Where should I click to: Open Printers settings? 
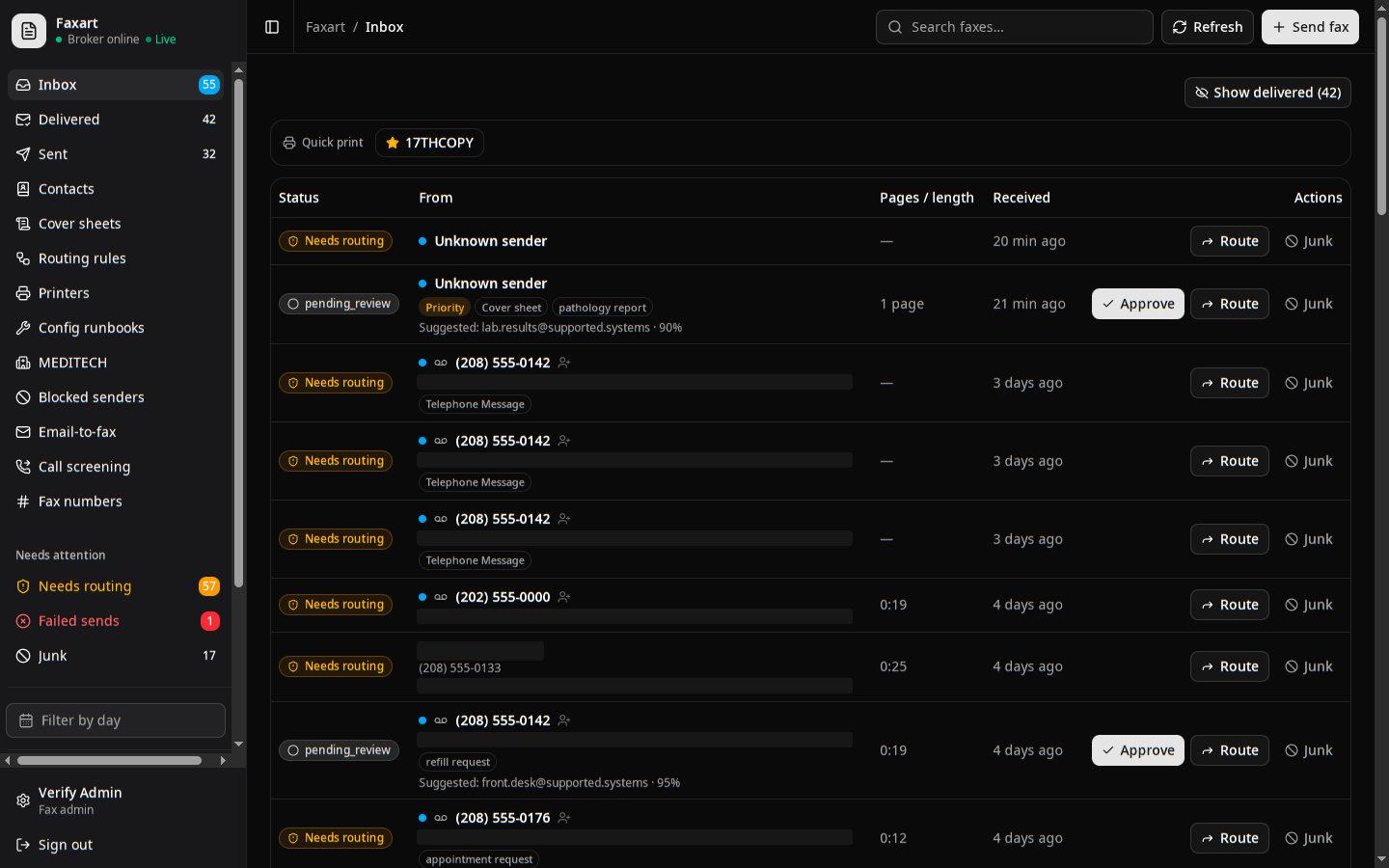(116, 293)
